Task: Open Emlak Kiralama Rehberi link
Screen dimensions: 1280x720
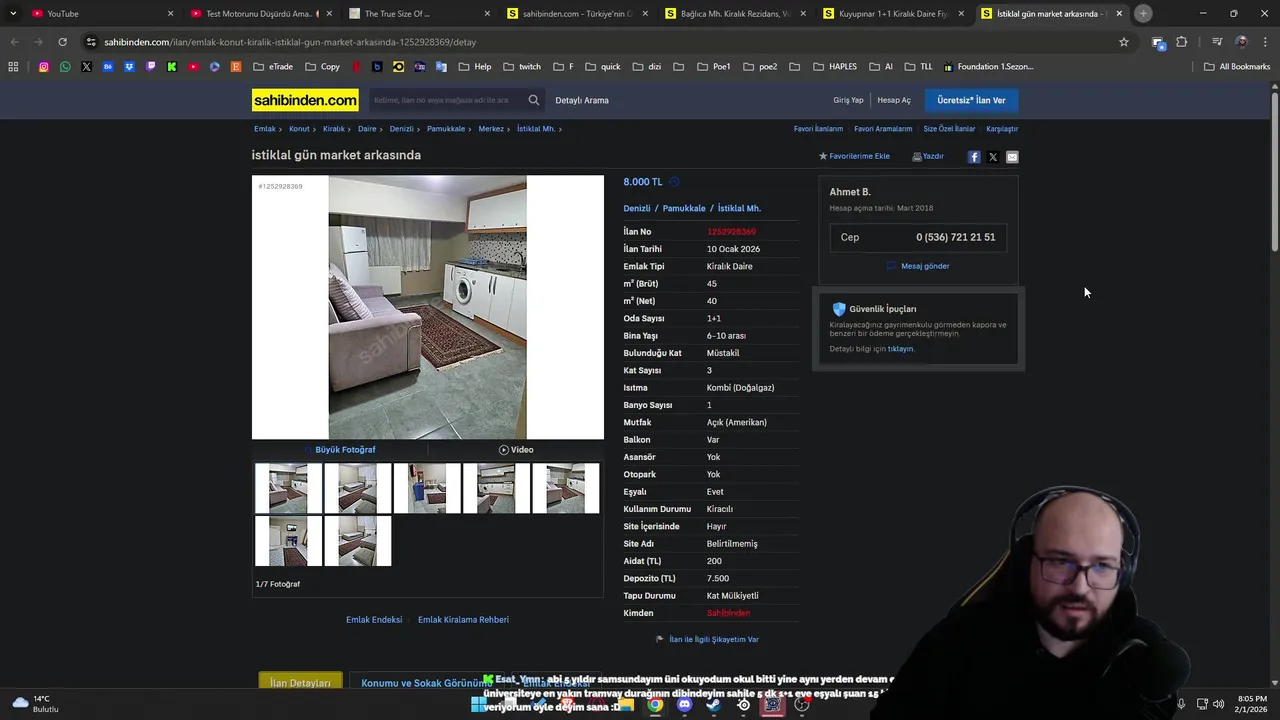Action: pyautogui.click(x=463, y=620)
